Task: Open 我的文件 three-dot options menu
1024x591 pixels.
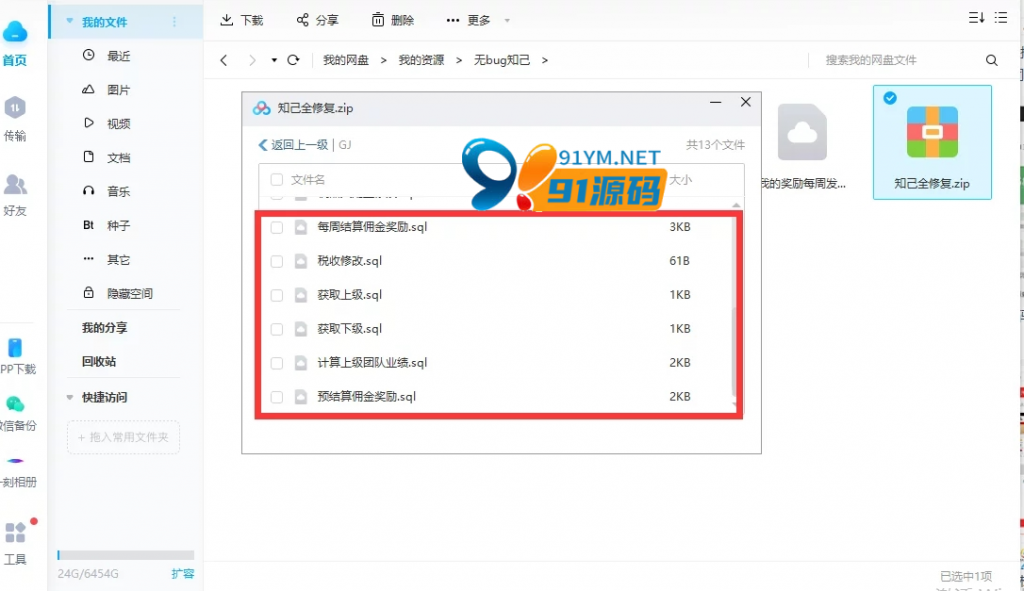Action: (x=174, y=22)
